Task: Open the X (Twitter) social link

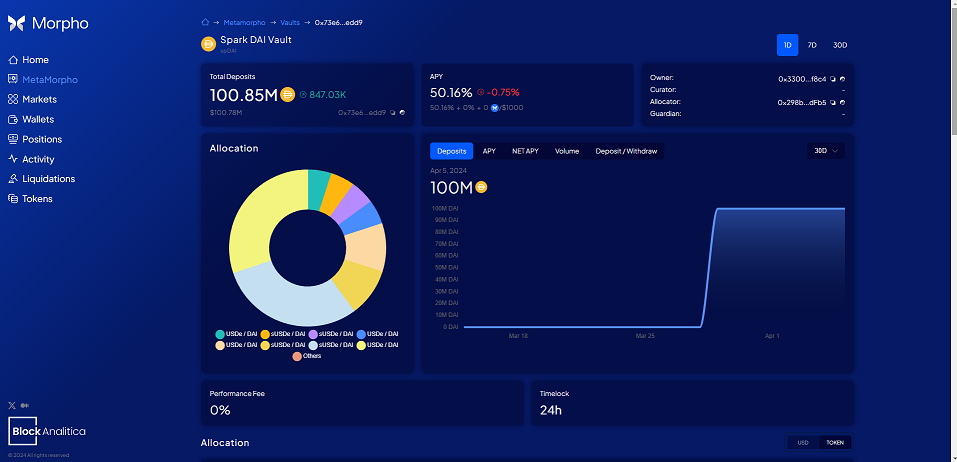Action: (x=12, y=405)
